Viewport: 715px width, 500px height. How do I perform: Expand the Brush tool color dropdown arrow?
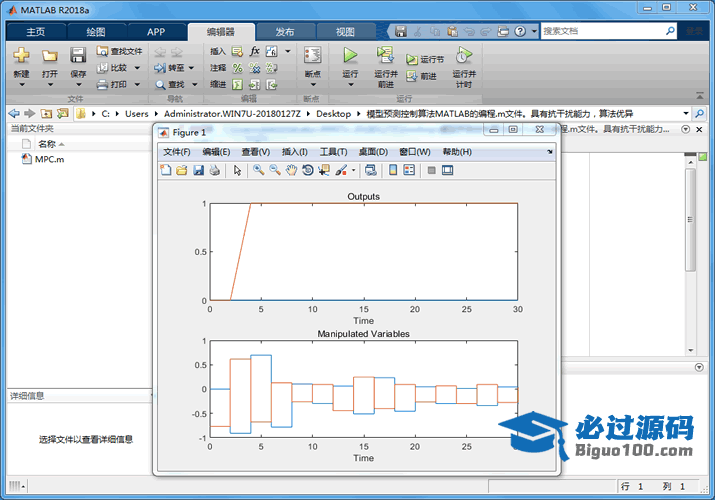point(353,170)
